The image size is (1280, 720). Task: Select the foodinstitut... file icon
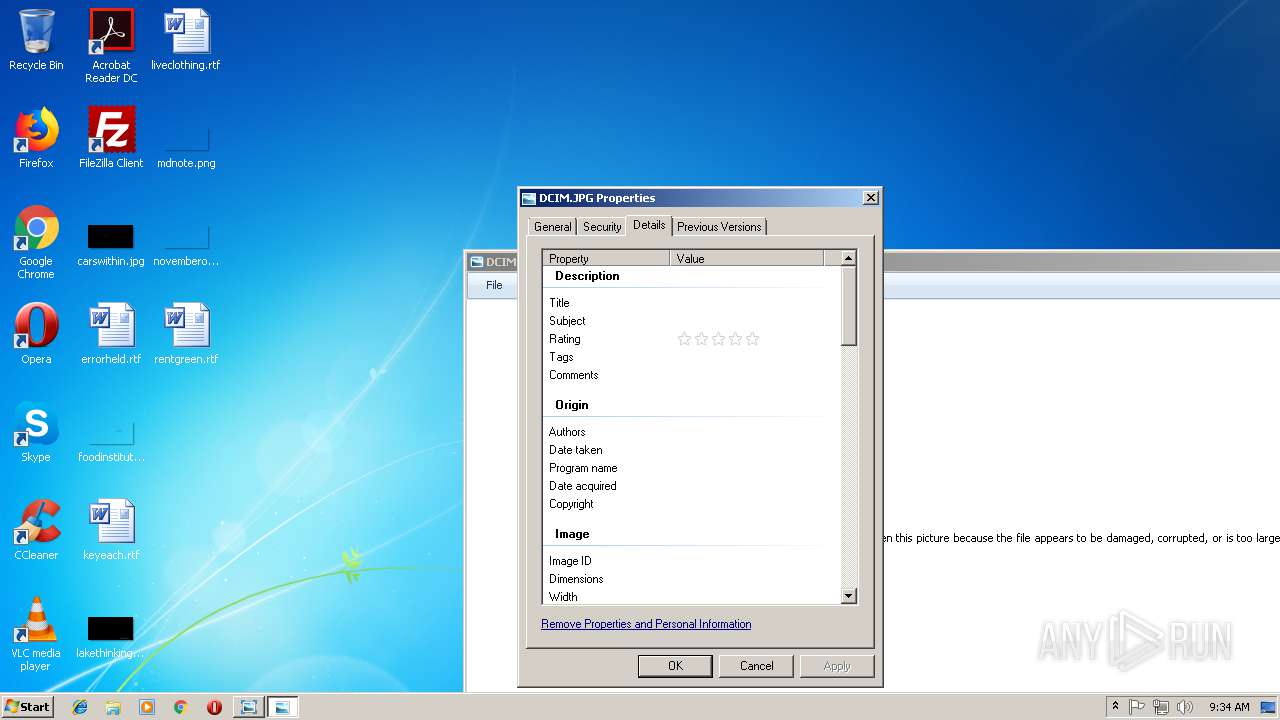[111, 440]
